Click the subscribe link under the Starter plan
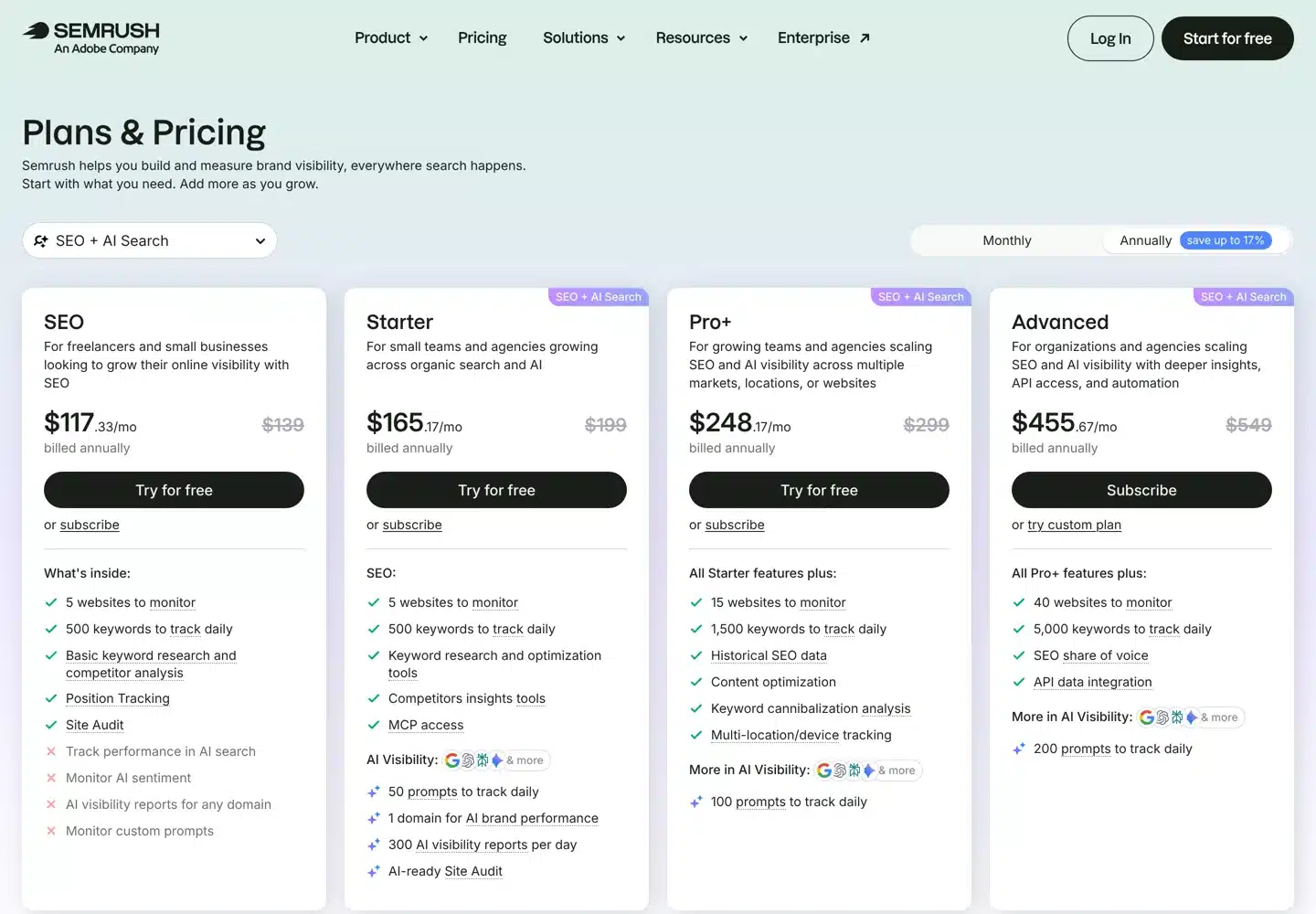Image resolution: width=1316 pixels, height=914 pixels. [x=412, y=525]
